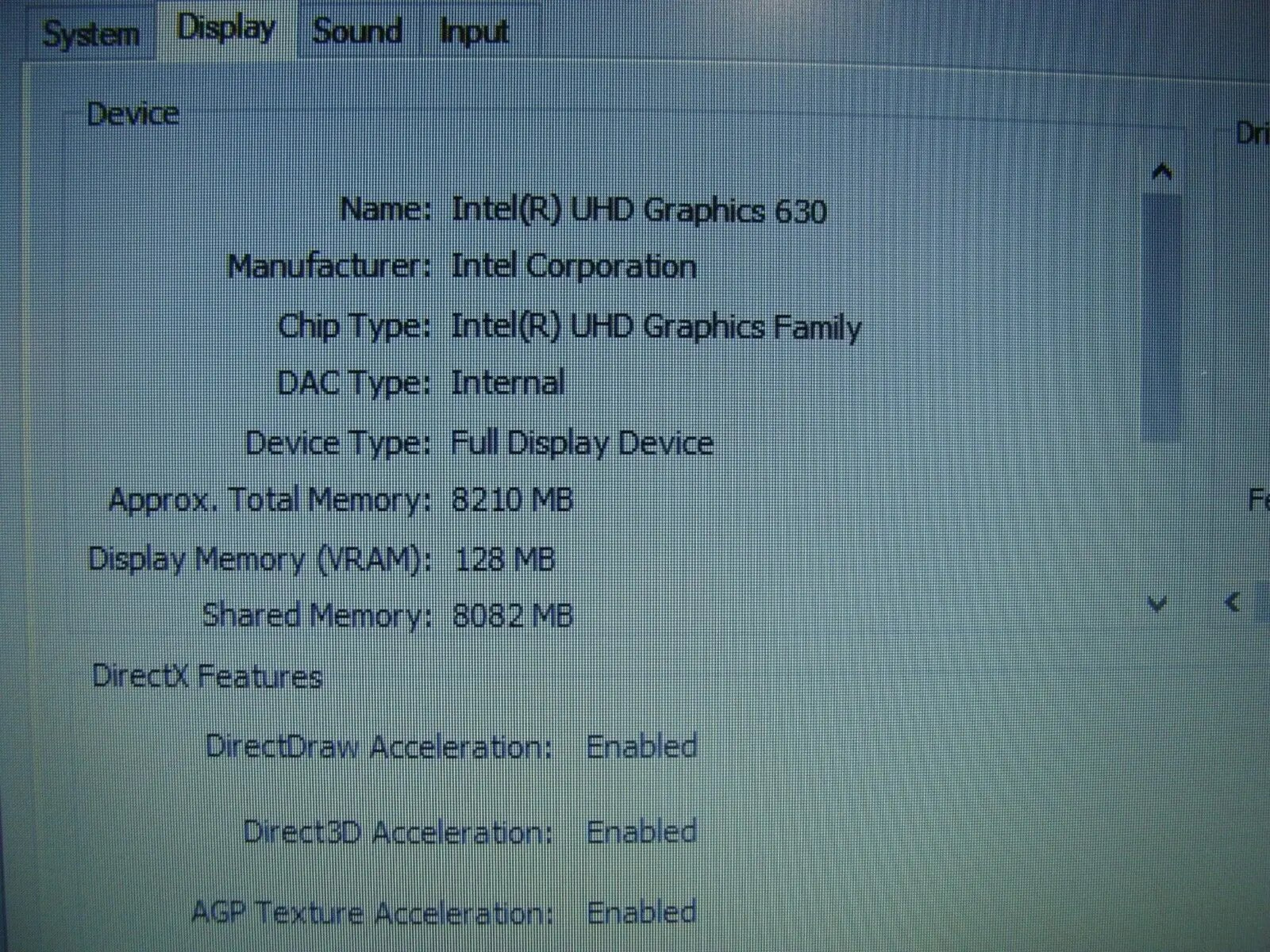Click the 'Manufacturer:' label
The height and width of the screenshot is (952, 1270).
coord(330,267)
